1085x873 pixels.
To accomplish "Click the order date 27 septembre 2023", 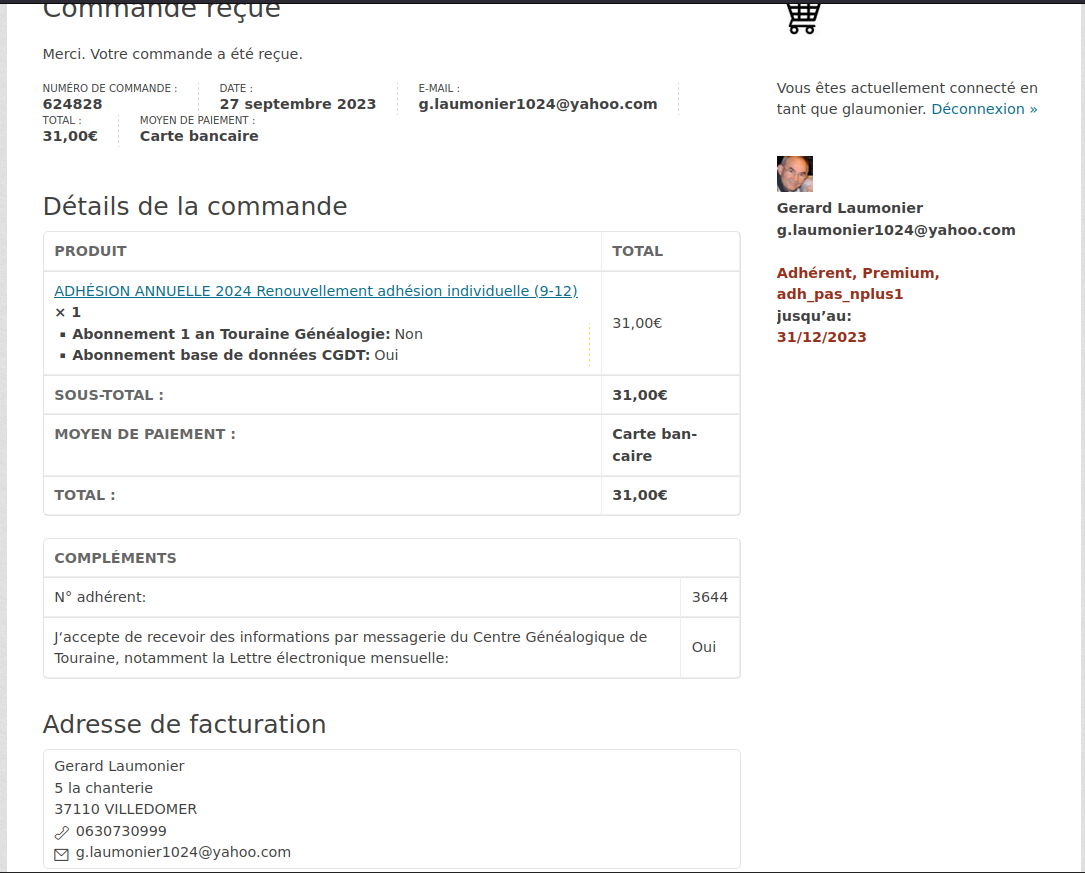I will [x=298, y=104].
